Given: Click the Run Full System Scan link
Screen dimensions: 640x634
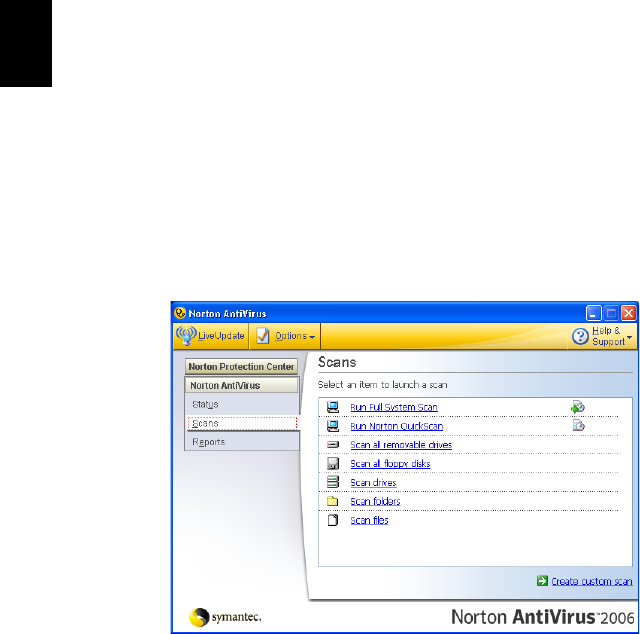Looking at the screenshot, I should tap(394, 407).
